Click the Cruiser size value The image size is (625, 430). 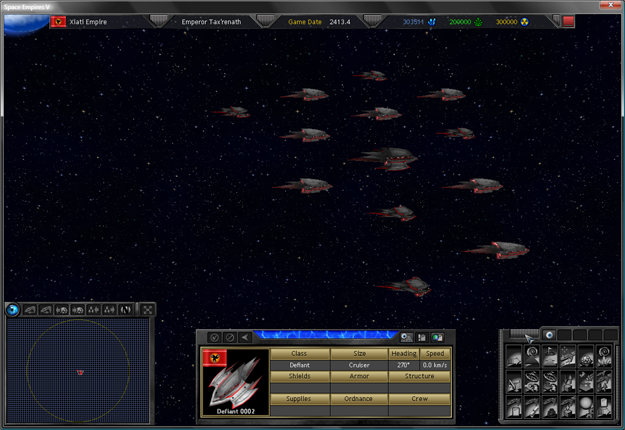click(x=359, y=365)
